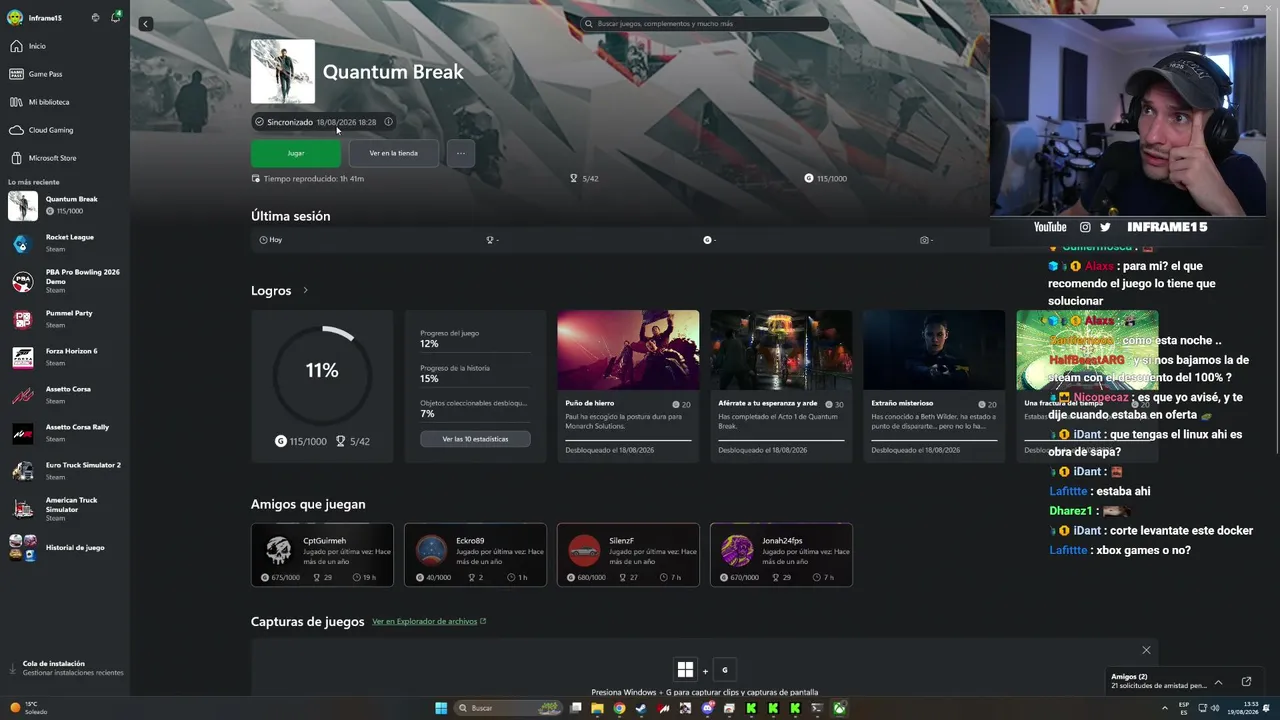Open Assetto Corsa Rally entry
1280x720 pixels.
(65, 433)
